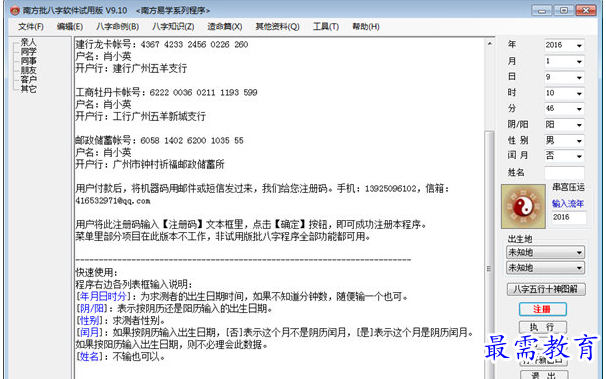Maximize the 南方批八字 window
The height and width of the screenshot is (379, 606).
pos(563,10)
